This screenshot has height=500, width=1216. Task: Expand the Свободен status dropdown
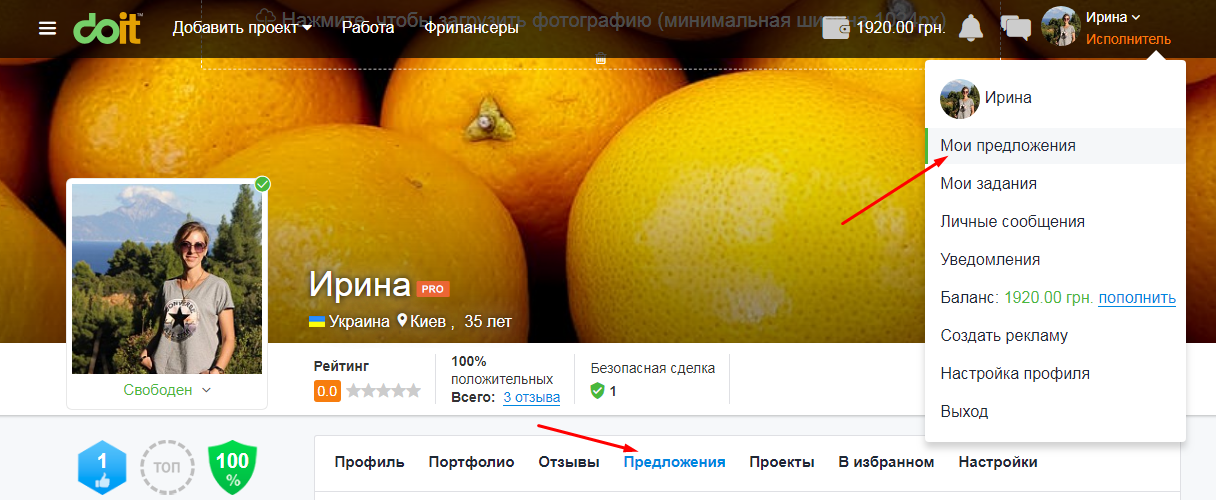[167, 390]
